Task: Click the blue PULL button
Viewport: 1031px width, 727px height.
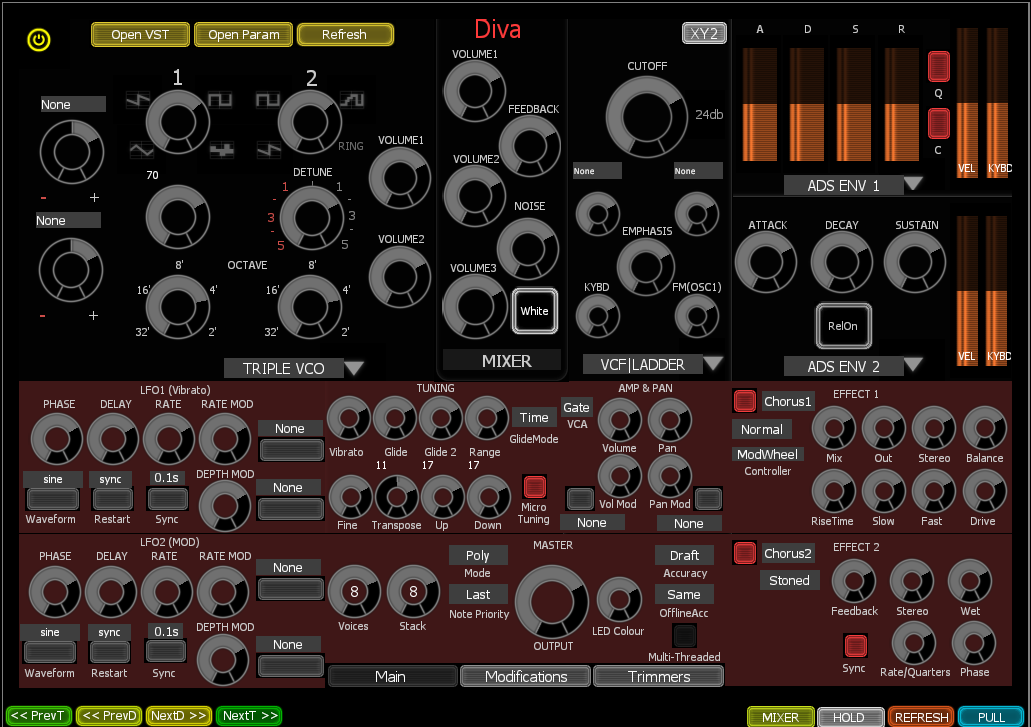Action: [x=991, y=717]
